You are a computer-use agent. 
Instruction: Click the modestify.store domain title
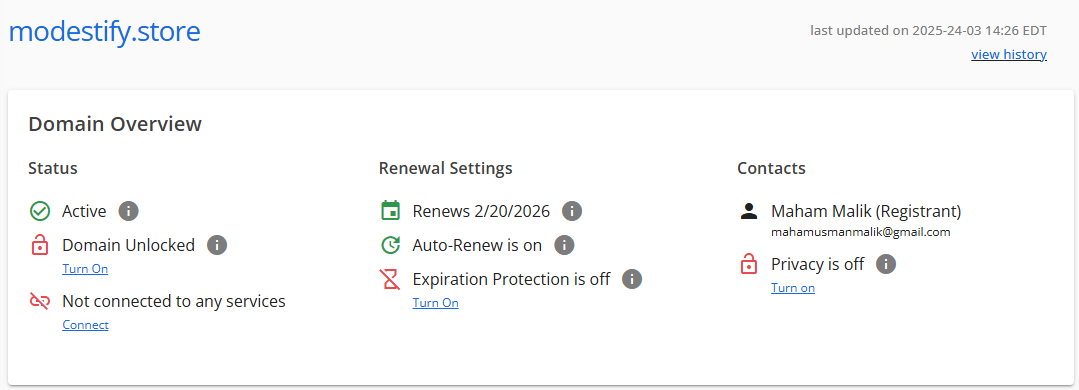(x=105, y=32)
